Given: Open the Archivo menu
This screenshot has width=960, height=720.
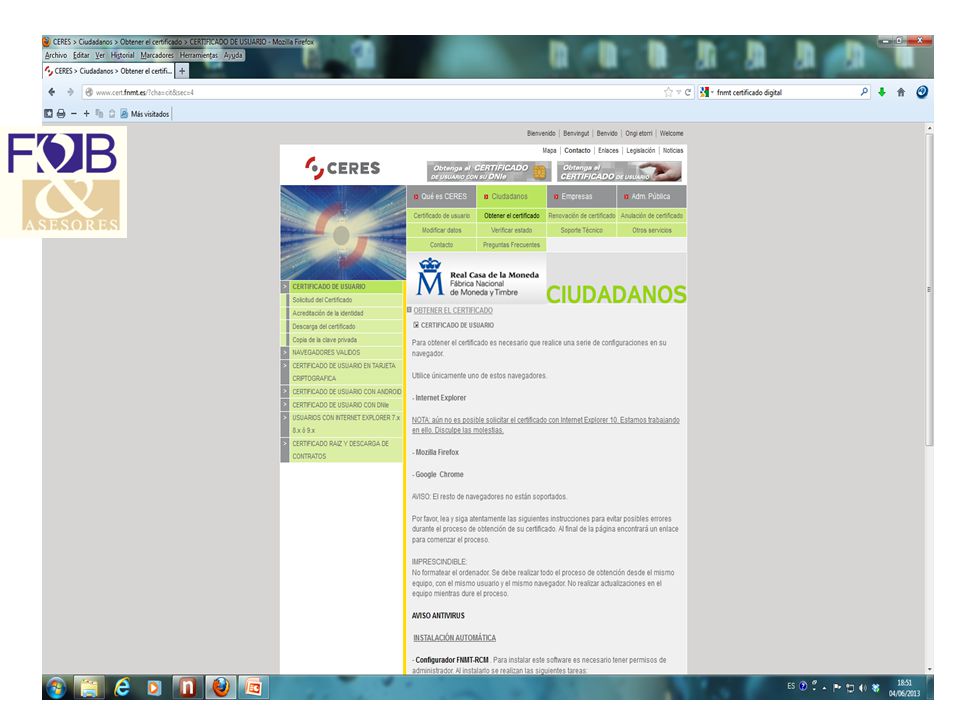Looking at the screenshot, I should click(x=56, y=55).
